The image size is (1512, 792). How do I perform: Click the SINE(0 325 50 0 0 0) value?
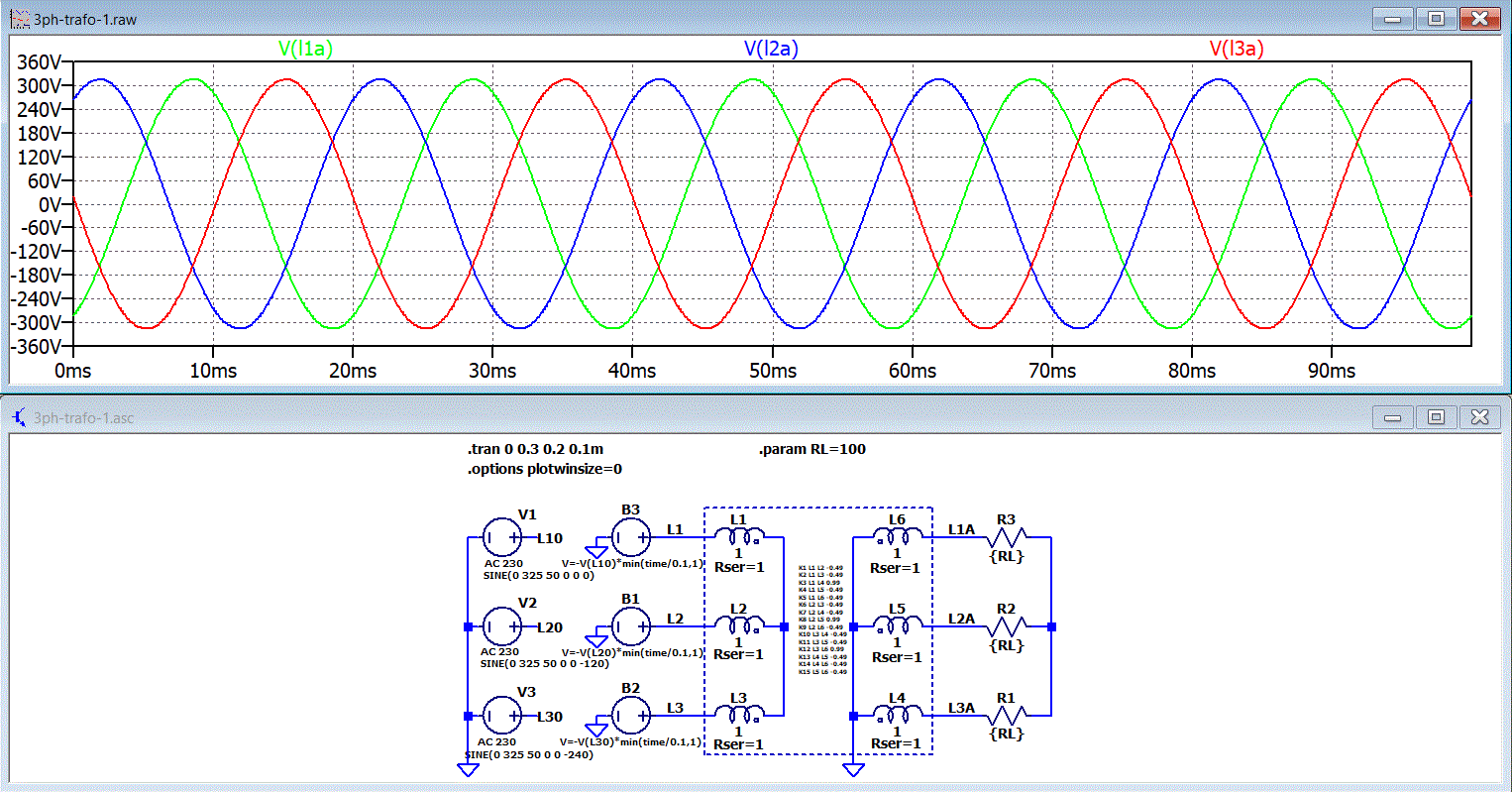(x=538, y=575)
